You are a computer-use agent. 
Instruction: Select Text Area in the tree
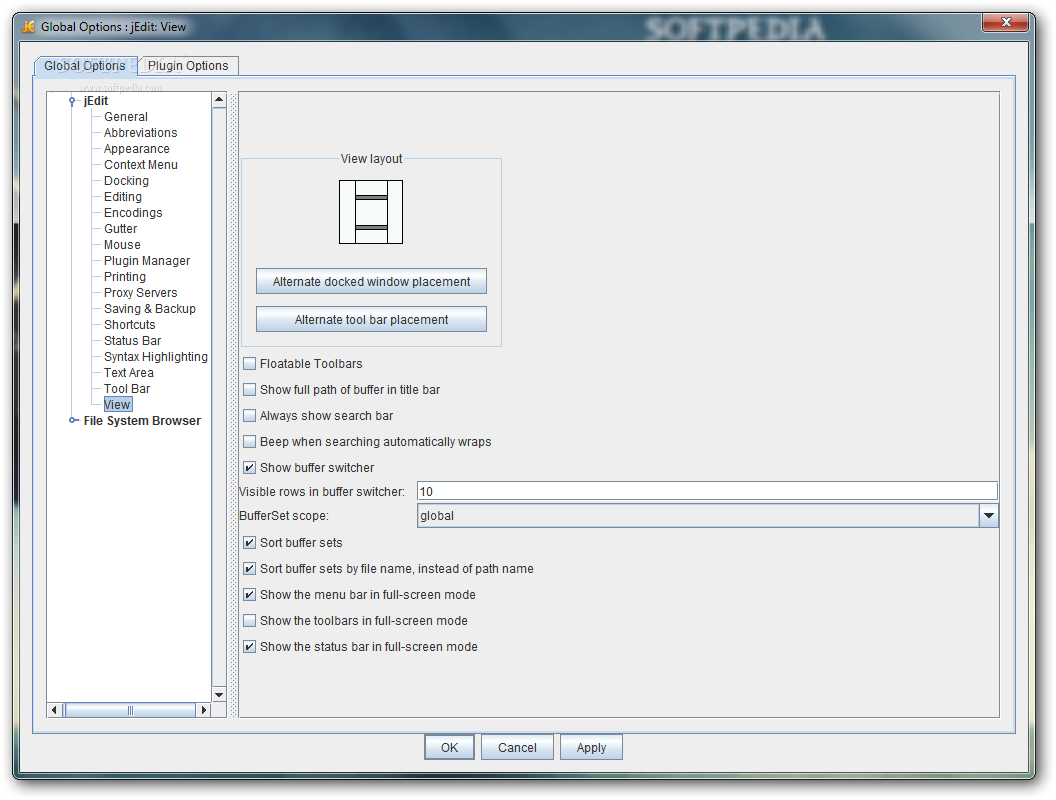(129, 373)
